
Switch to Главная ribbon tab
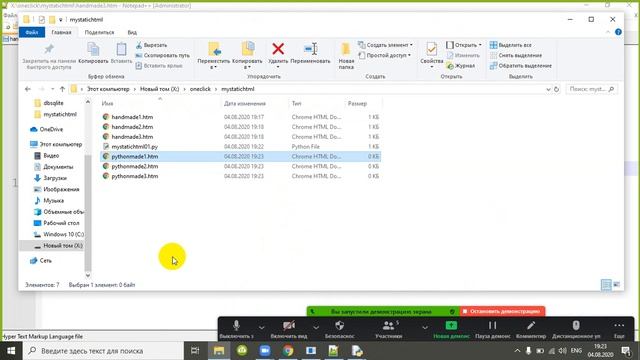point(61,32)
